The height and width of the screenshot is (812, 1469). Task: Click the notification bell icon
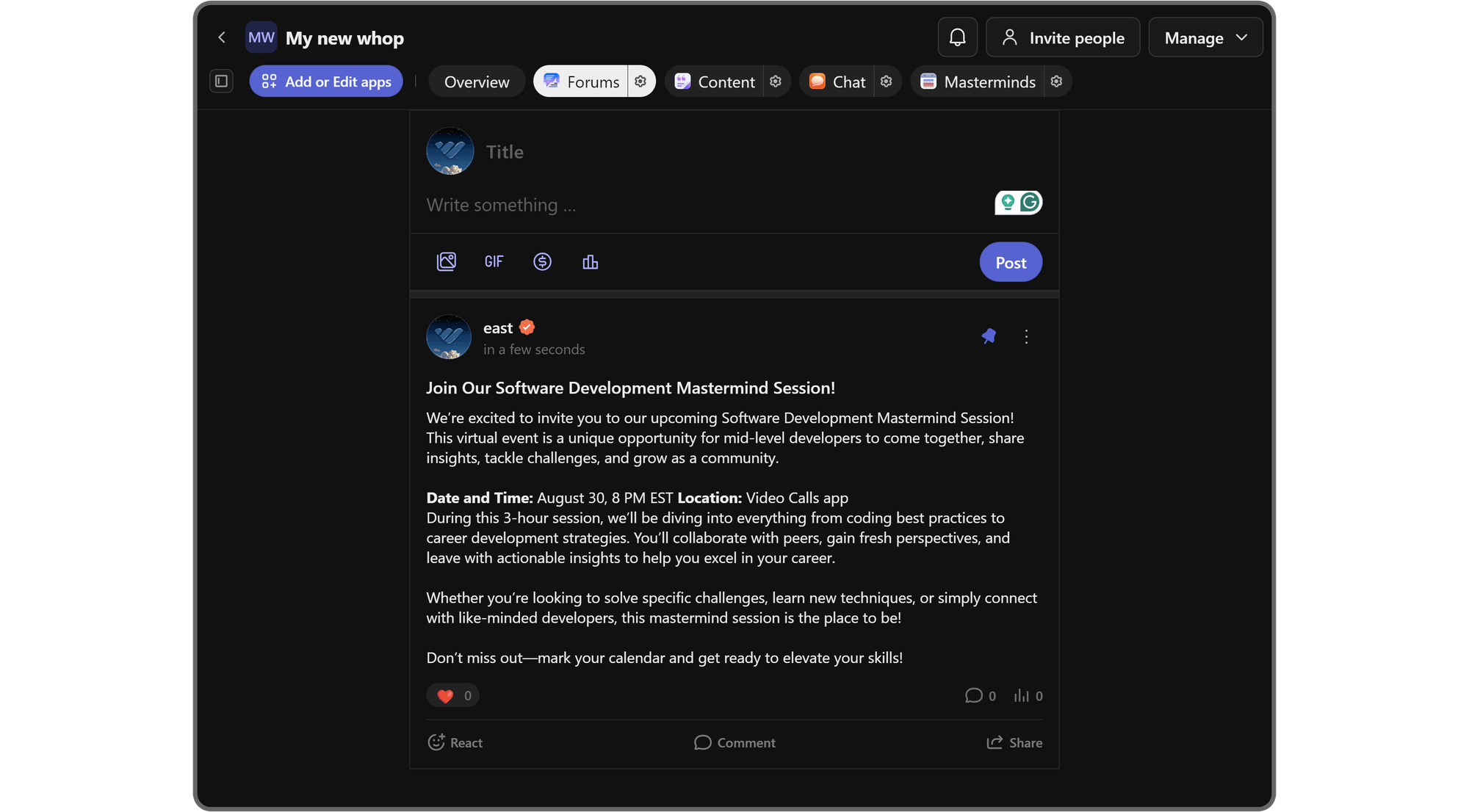click(957, 37)
